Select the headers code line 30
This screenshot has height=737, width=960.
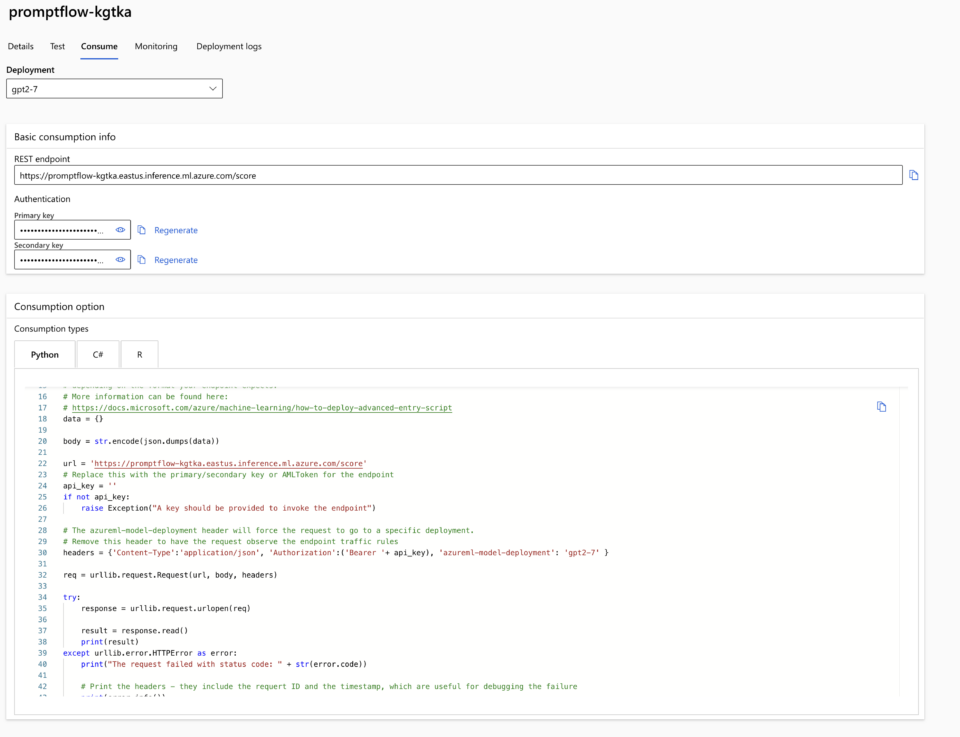coord(336,552)
